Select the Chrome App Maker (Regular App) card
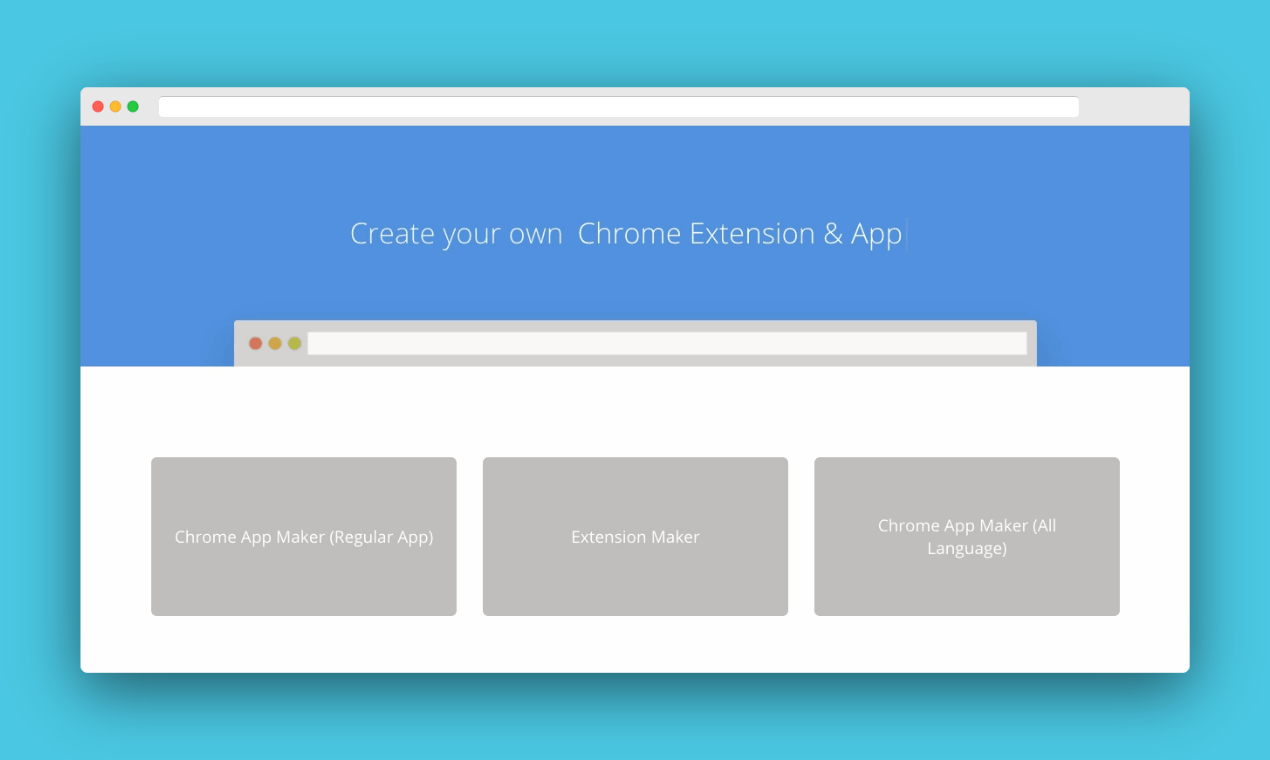 pyautogui.click(x=303, y=536)
